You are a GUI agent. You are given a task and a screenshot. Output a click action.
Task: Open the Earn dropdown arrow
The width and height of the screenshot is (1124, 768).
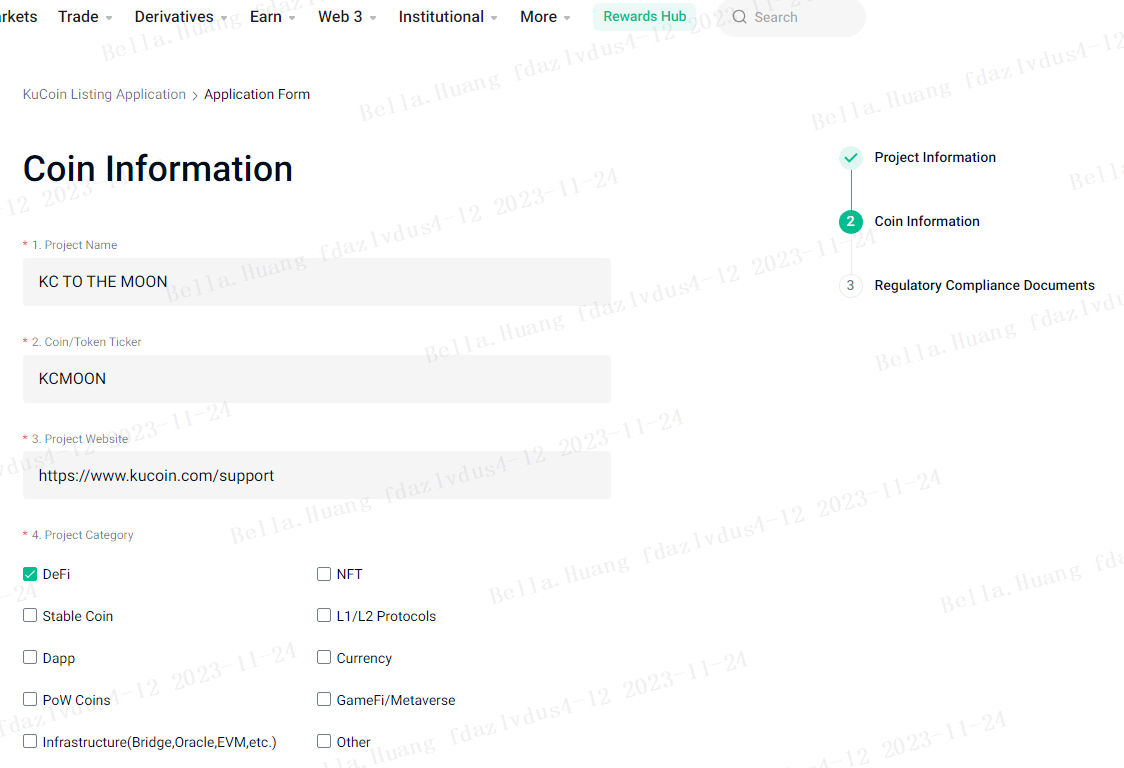(292, 18)
